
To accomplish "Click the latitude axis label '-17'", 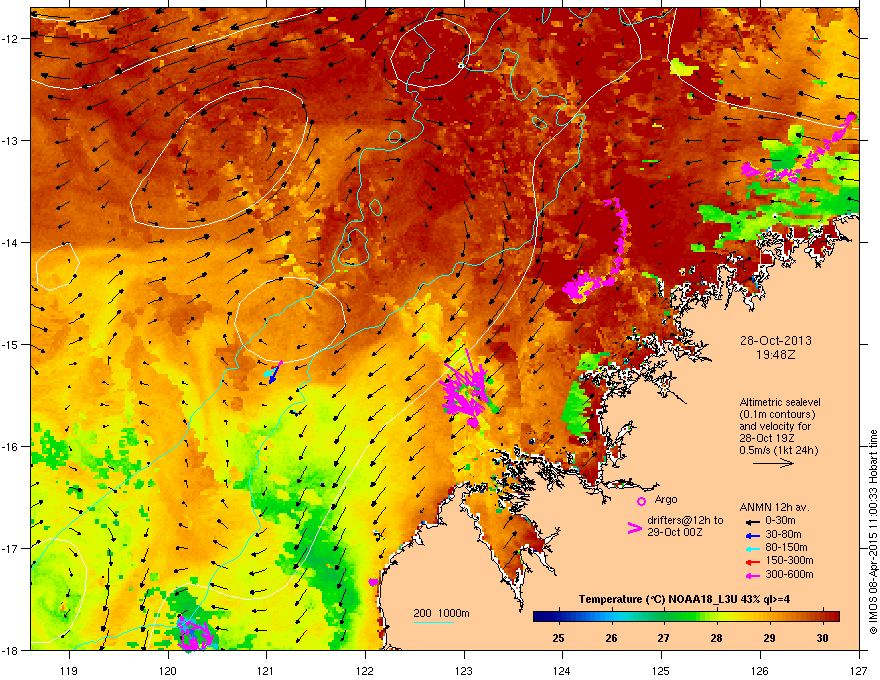I will coord(11,548).
